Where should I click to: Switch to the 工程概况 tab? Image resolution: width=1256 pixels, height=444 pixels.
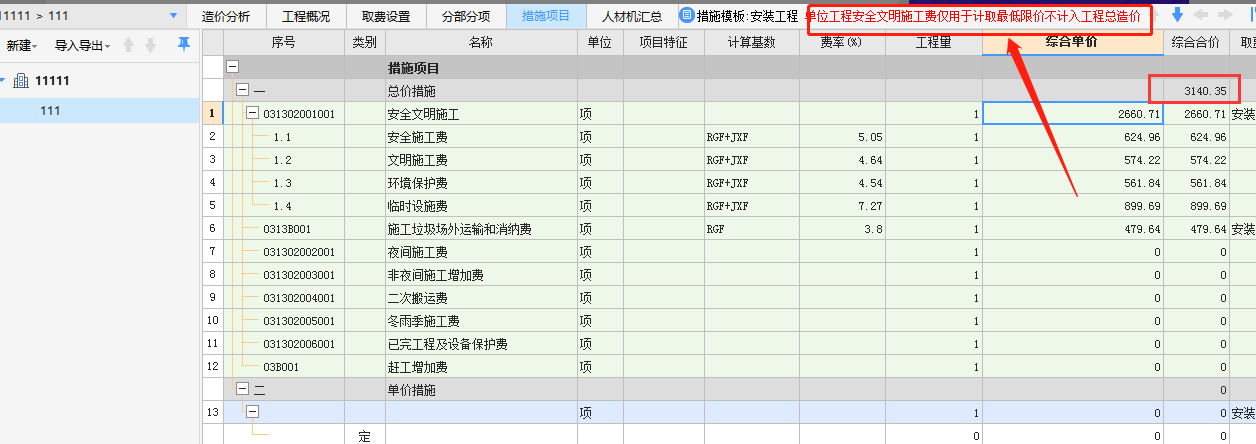click(306, 16)
